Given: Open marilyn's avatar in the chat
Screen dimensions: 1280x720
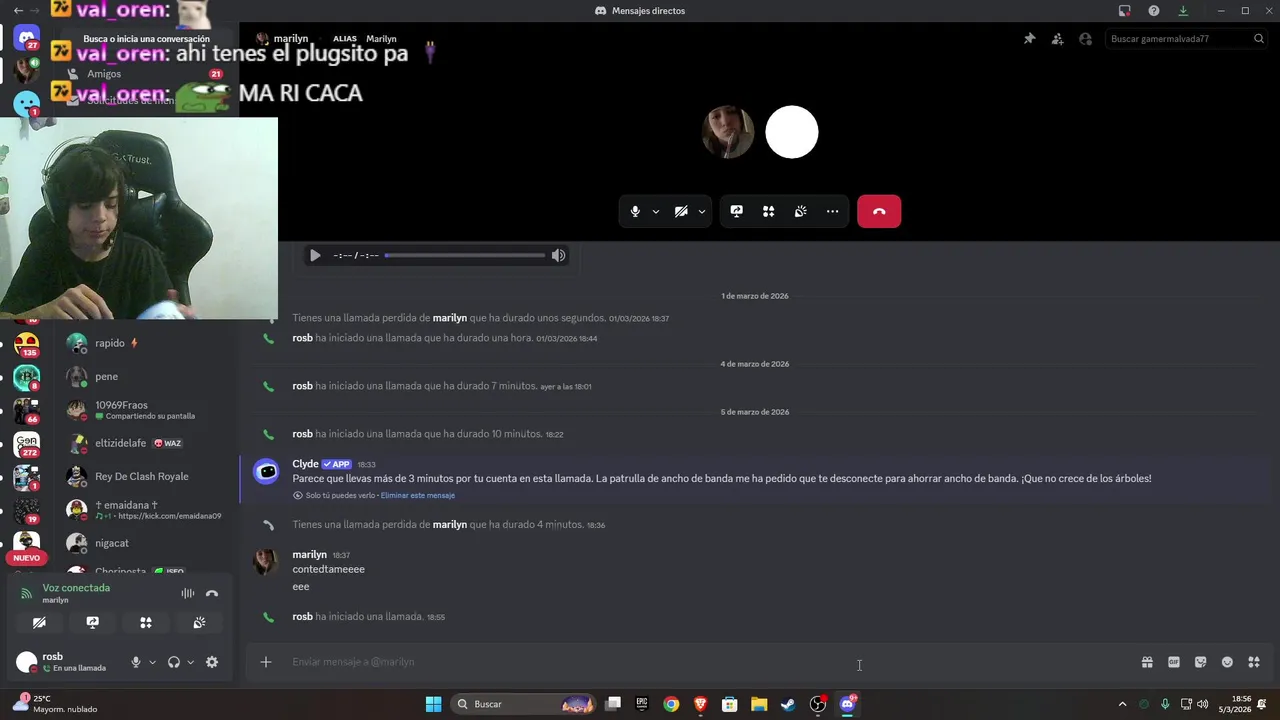Looking at the screenshot, I should pyautogui.click(x=266, y=561).
